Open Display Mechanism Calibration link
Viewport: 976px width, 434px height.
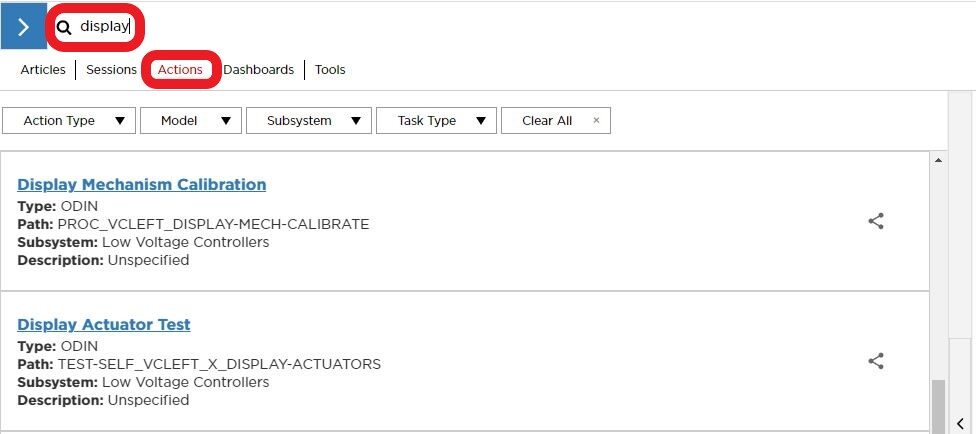pyautogui.click(x=141, y=184)
